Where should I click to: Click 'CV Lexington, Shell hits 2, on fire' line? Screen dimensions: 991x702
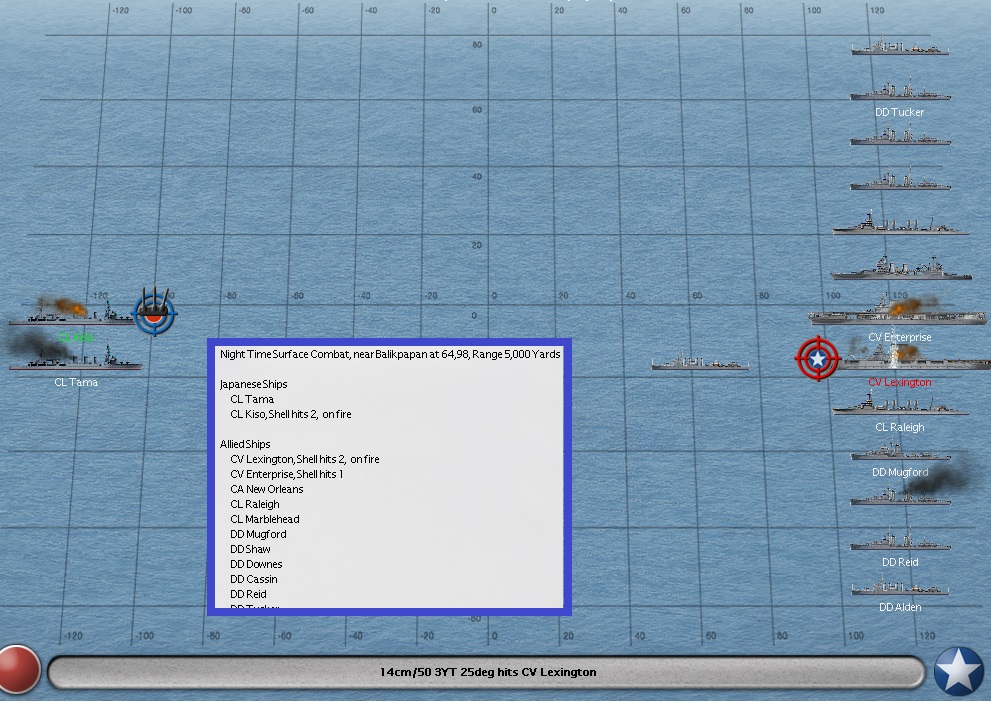point(305,459)
